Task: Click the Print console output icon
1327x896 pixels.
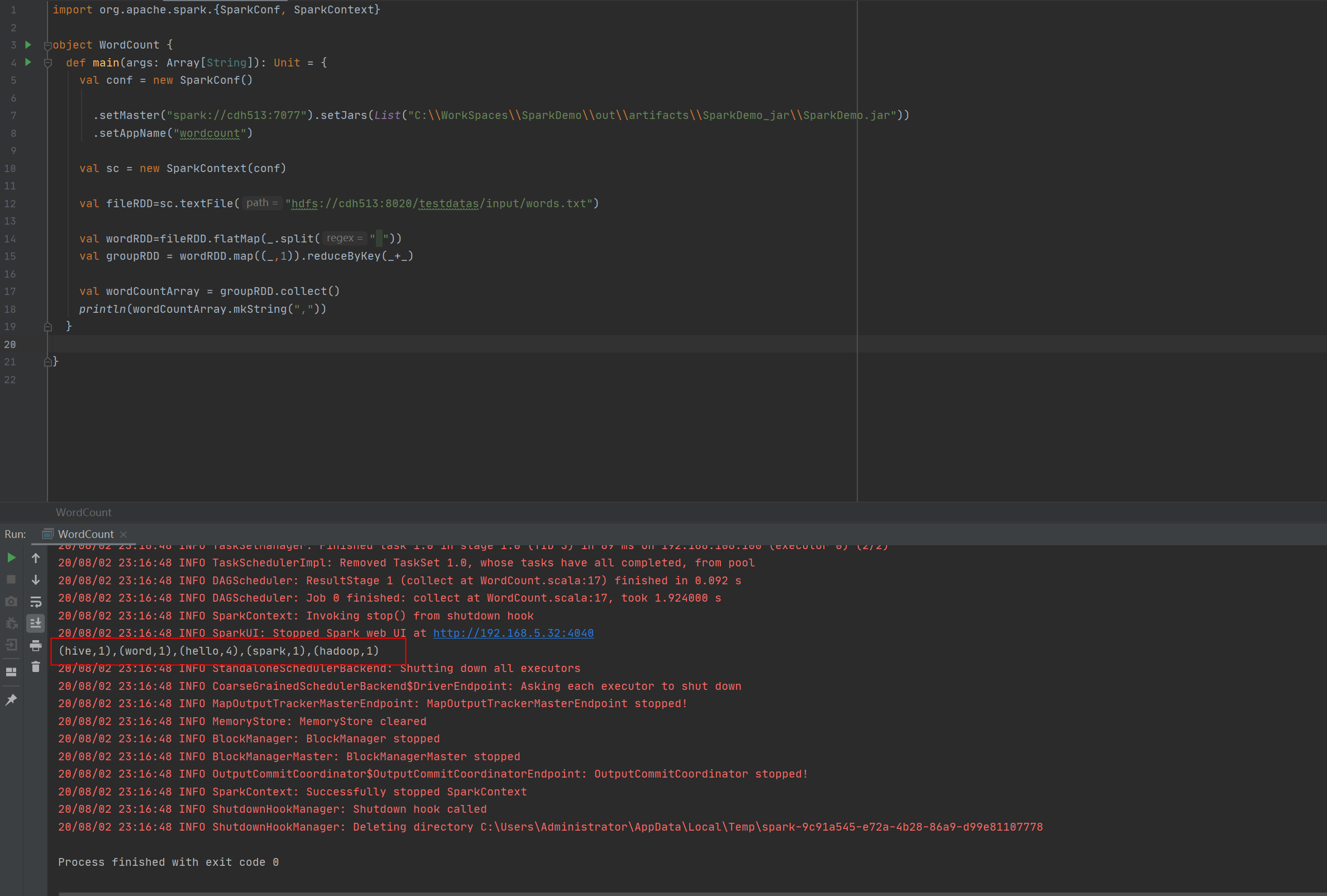Action: [35, 645]
